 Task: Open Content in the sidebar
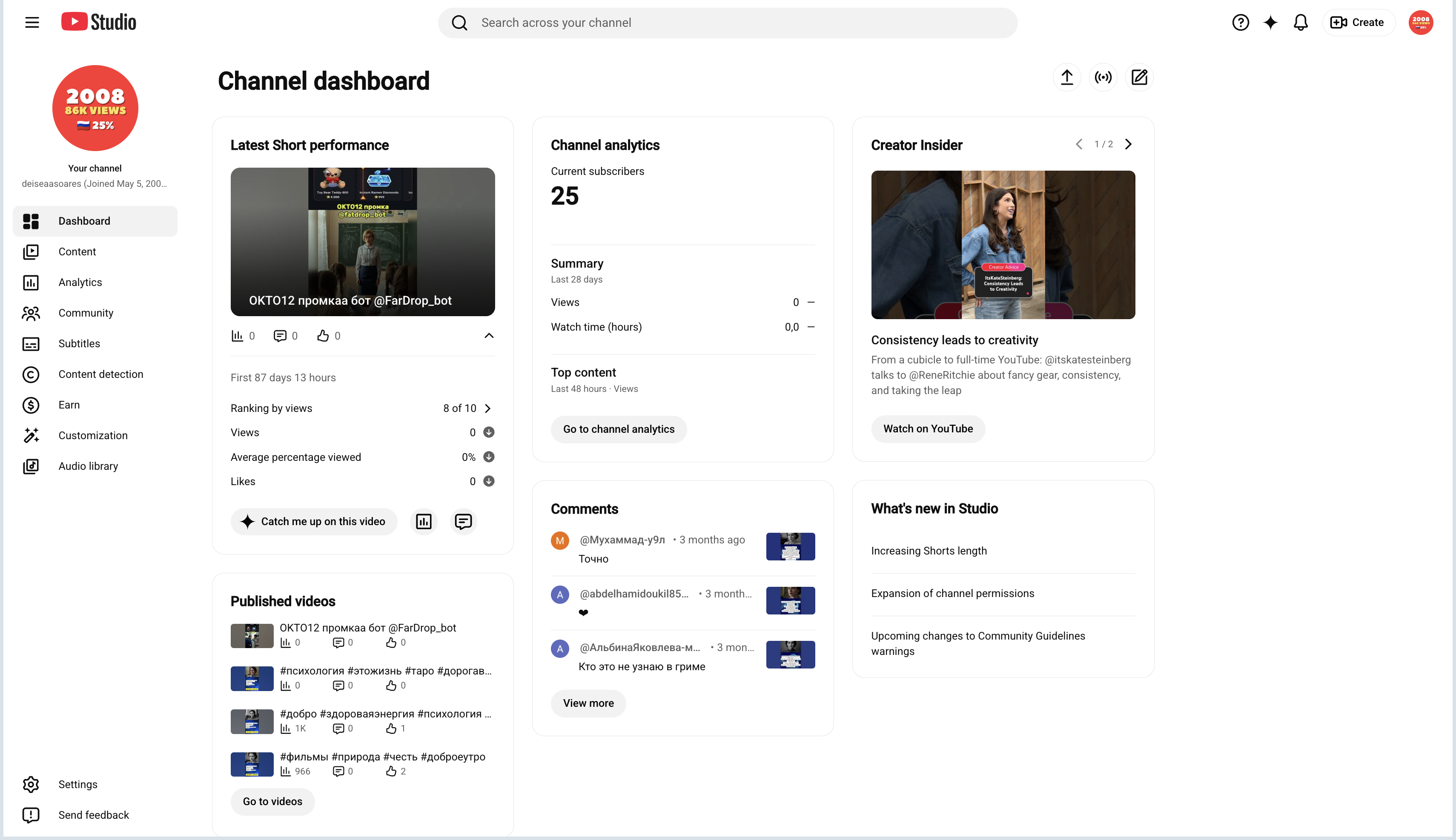95,251
